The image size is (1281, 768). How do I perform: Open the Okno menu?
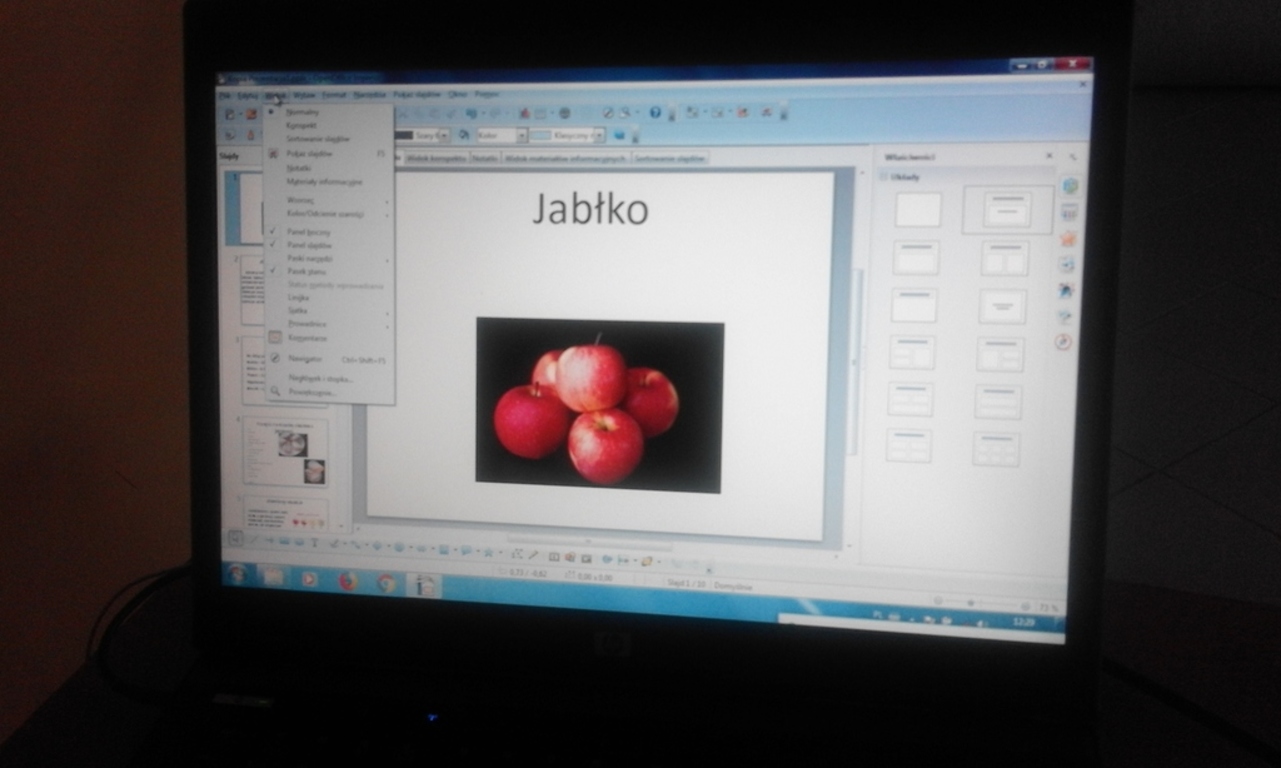pos(458,95)
